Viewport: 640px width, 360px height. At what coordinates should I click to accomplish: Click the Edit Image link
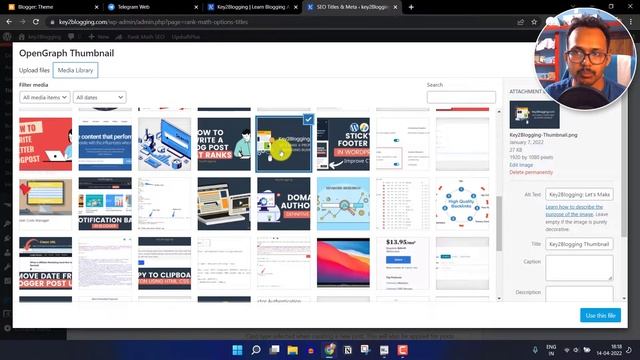click(521, 165)
